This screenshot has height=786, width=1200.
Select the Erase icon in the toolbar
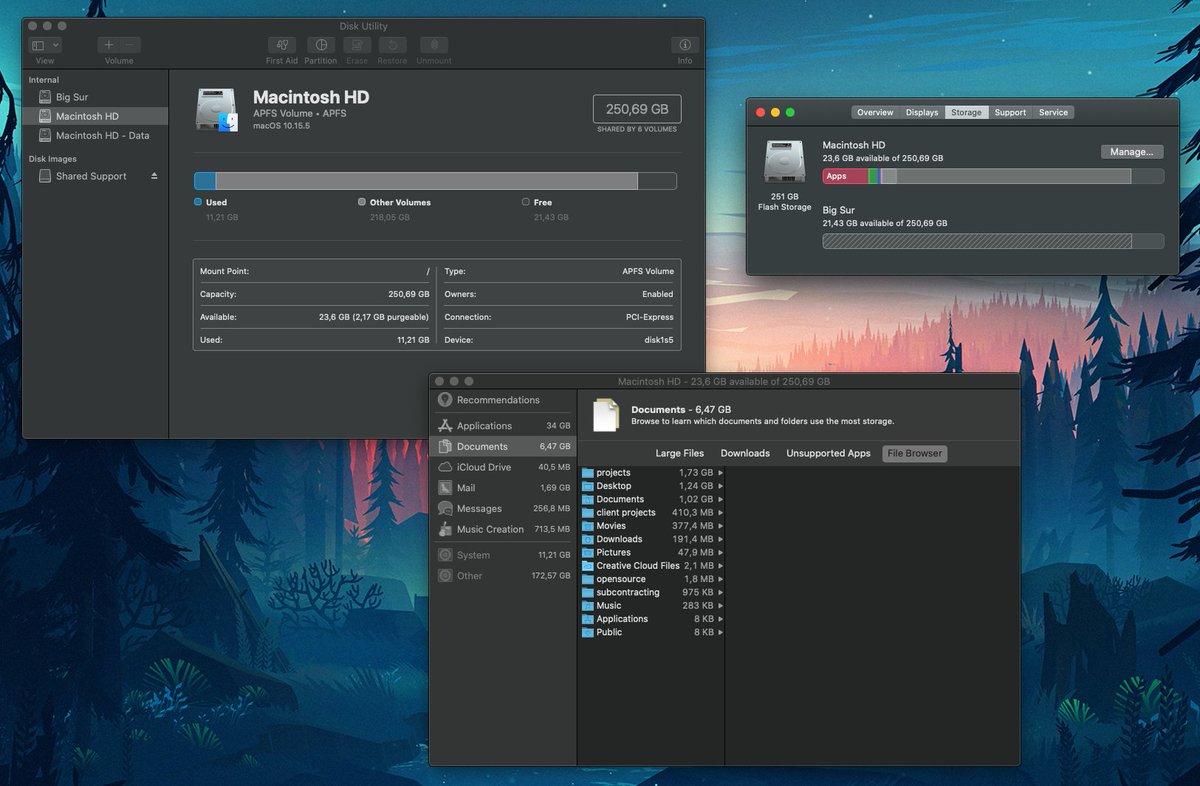357,47
